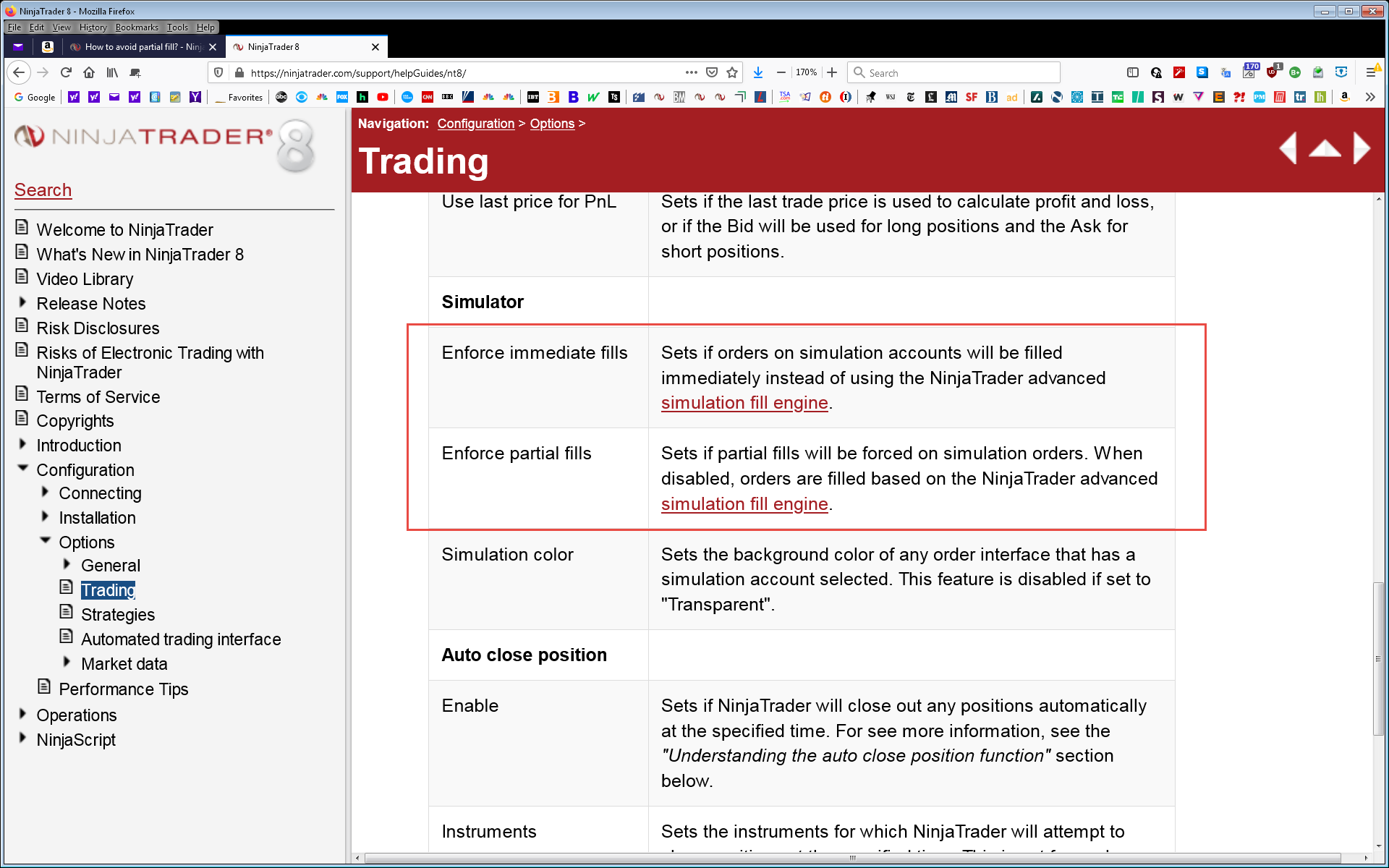Viewport: 1389px width, 868px height.
Task: Open the Firefox downloads arrow icon
Action: click(757, 72)
